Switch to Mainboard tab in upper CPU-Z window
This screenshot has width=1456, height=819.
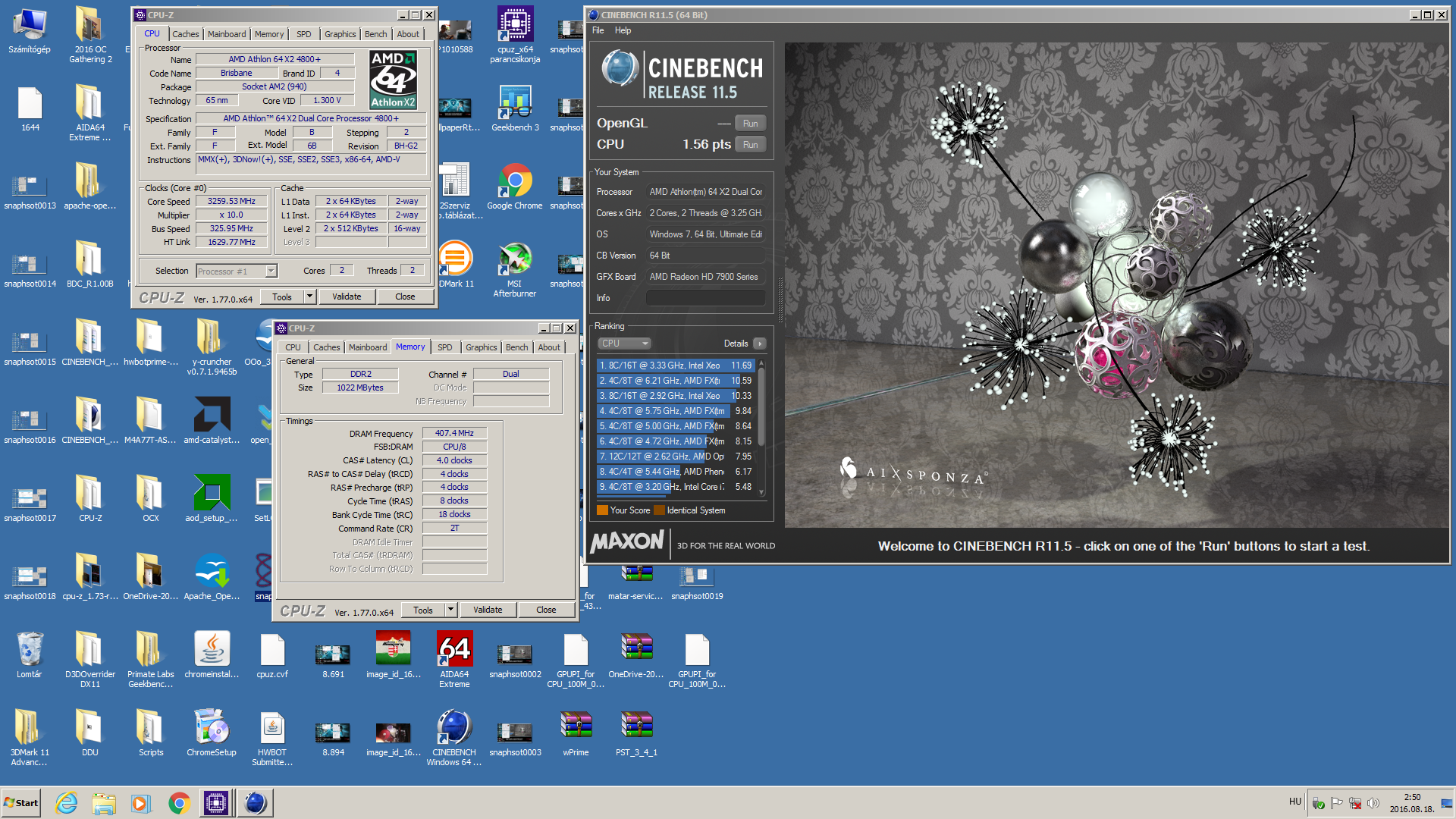pyautogui.click(x=227, y=34)
